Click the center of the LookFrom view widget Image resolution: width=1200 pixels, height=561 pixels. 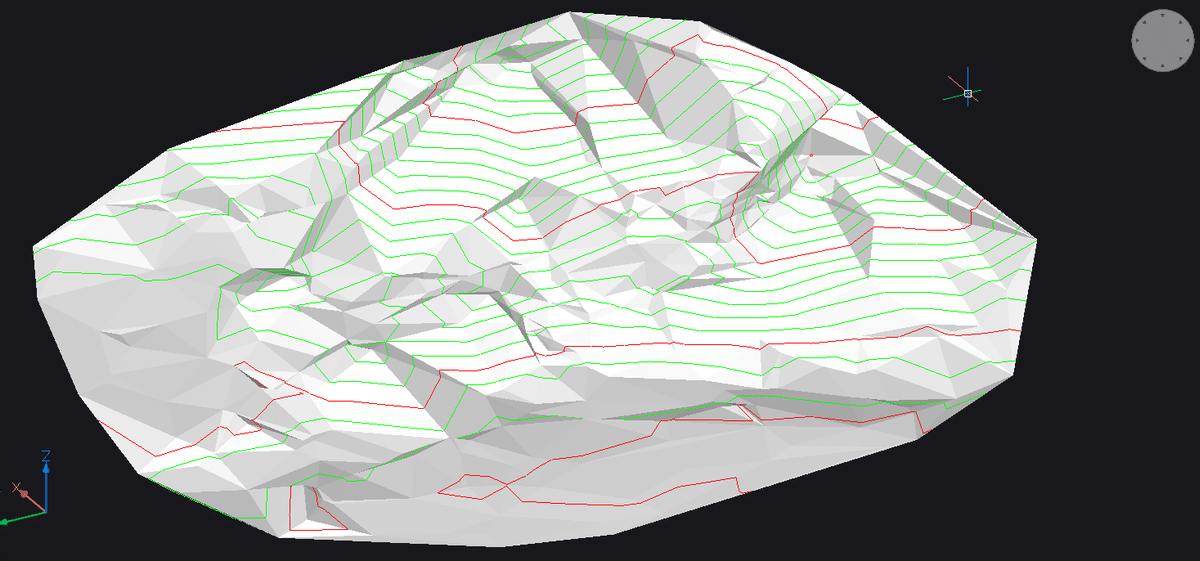click(1163, 40)
